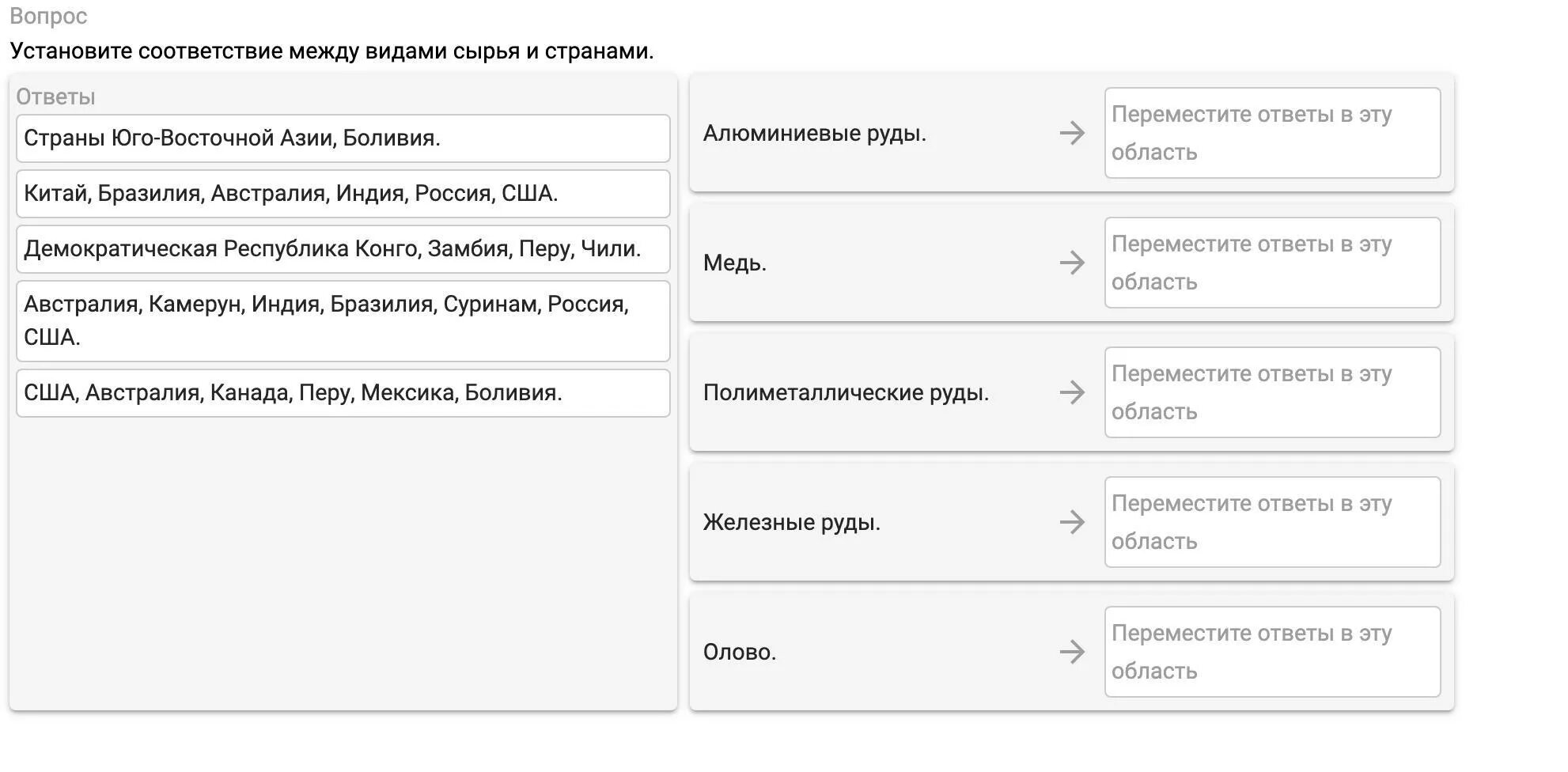
Task: Select answer 'США, Австралия, Канада, Перу, Мексика, Боливия'
Action: 343,393
